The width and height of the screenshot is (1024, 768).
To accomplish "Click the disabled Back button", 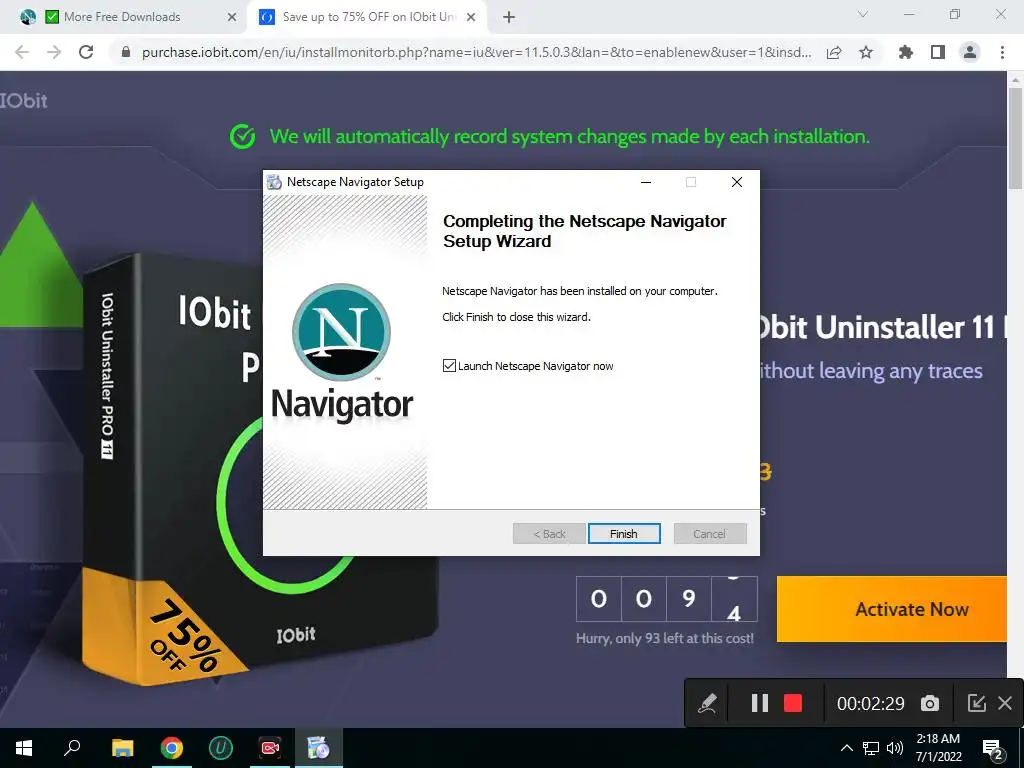I will (x=549, y=534).
